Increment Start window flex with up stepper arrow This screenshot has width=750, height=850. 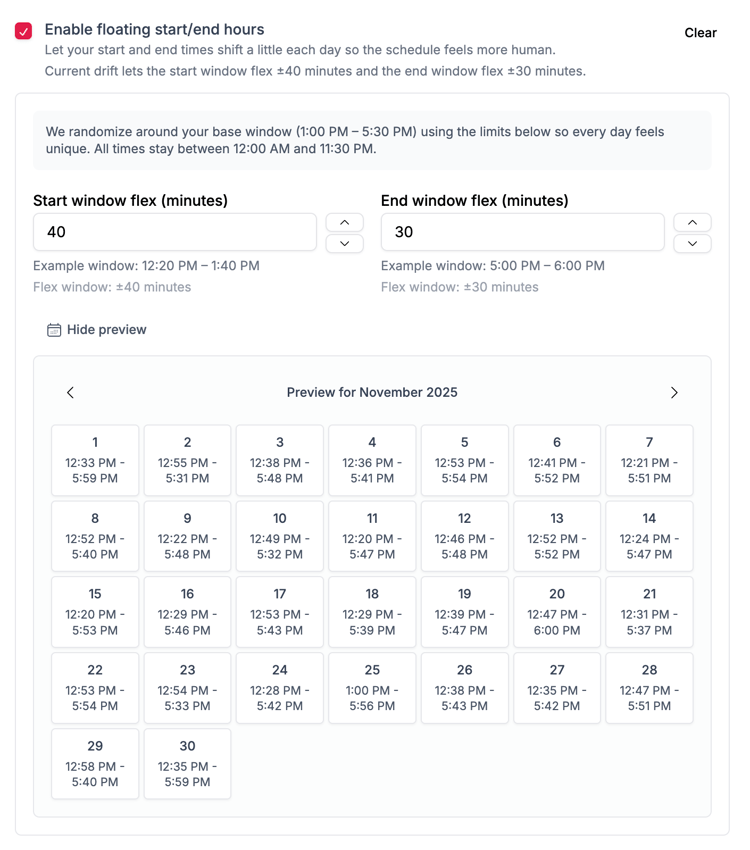pos(344,222)
